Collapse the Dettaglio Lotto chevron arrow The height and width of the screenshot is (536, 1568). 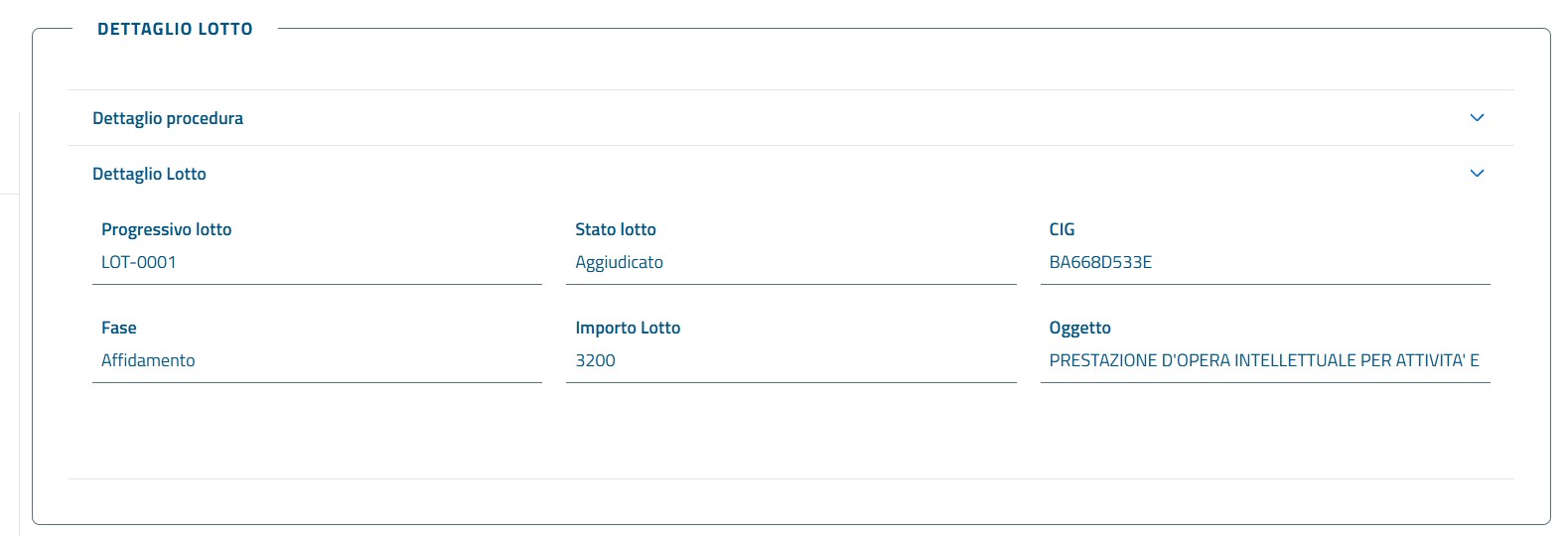coord(1477,174)
